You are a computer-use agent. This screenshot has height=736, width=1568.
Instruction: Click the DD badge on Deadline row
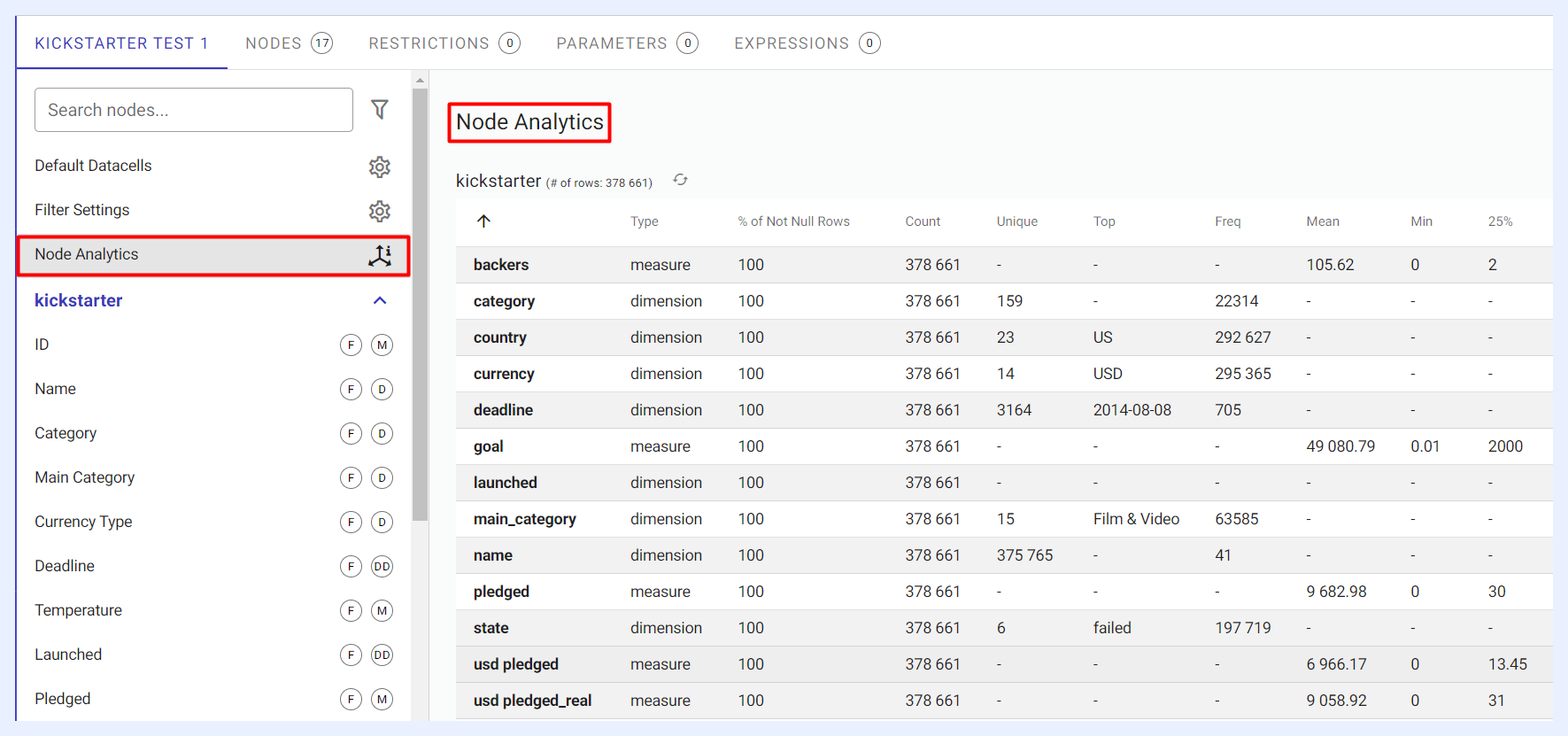coord(382,566)
